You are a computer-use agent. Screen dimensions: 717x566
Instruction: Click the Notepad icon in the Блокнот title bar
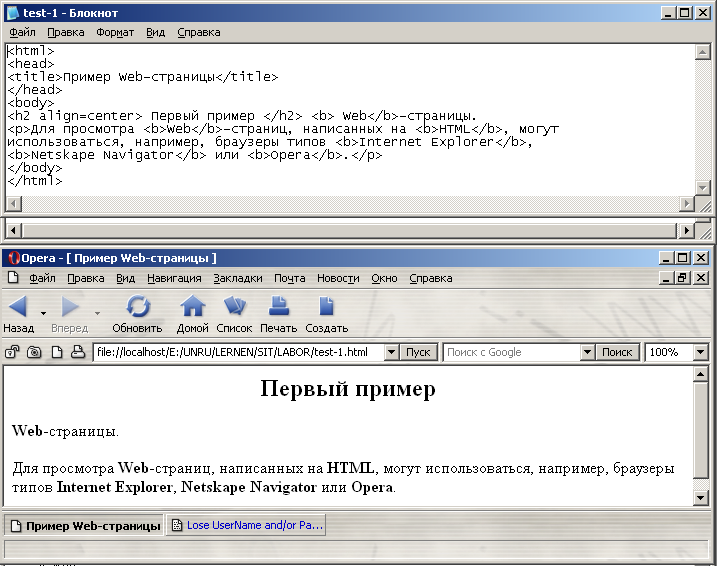pos(13,13)
